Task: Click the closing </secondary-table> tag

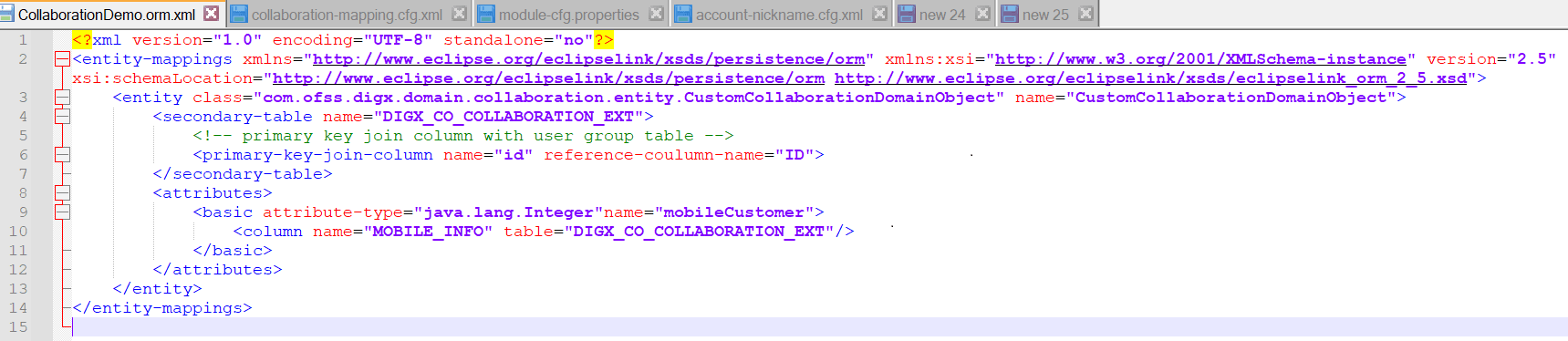Action: click(x=243, y=174)
